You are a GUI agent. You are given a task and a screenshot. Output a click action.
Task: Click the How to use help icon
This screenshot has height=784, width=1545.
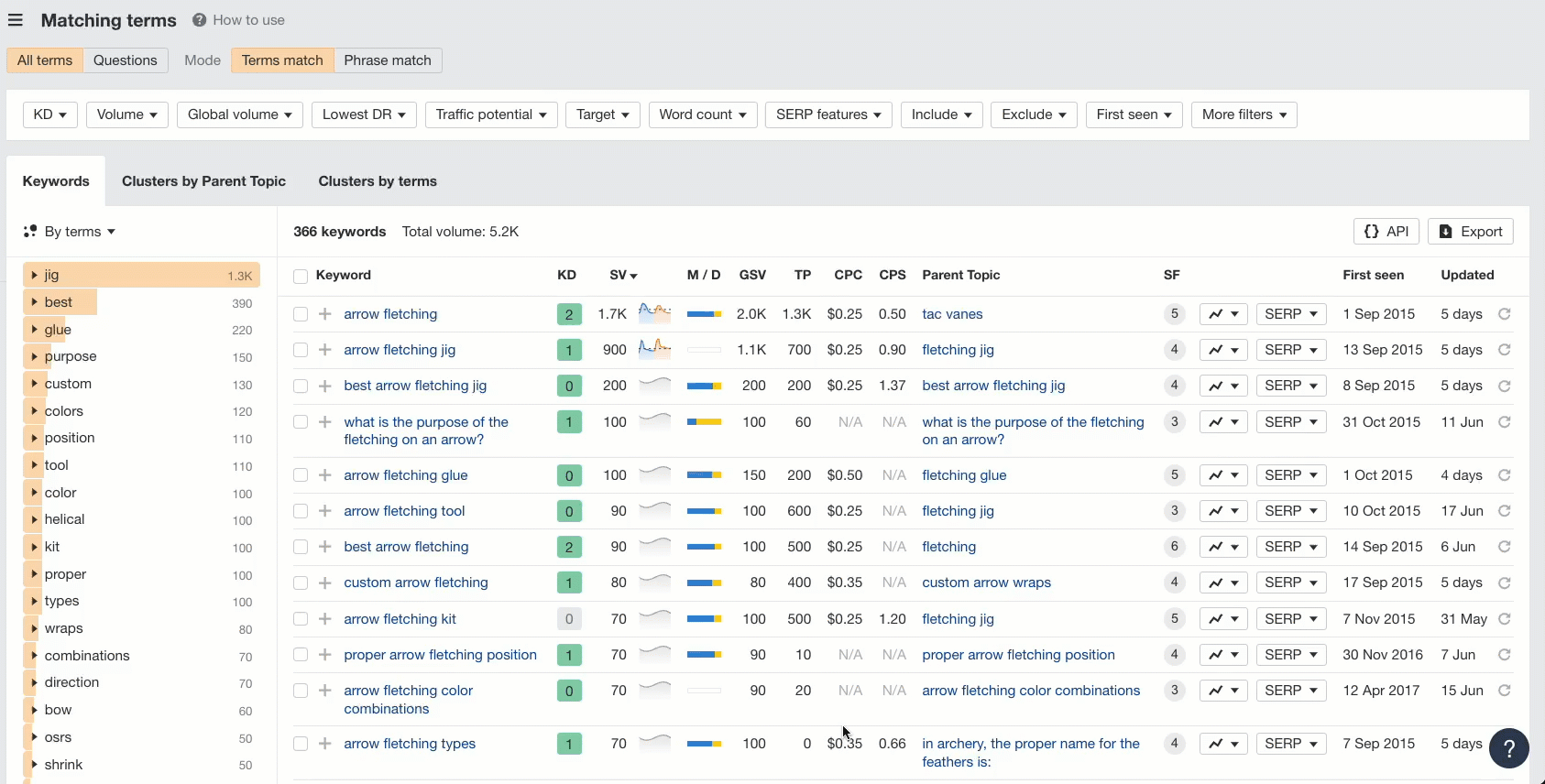click(199, 20)
